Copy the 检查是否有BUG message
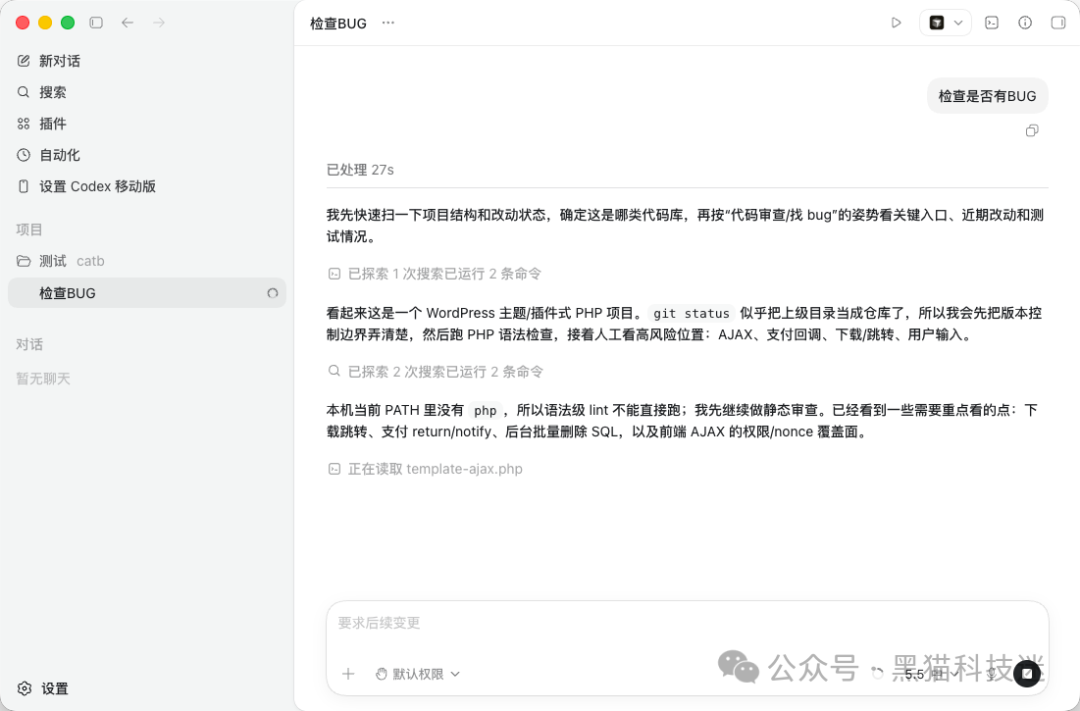This screenshot has height=711, width=1080. tap(1032, 130)
